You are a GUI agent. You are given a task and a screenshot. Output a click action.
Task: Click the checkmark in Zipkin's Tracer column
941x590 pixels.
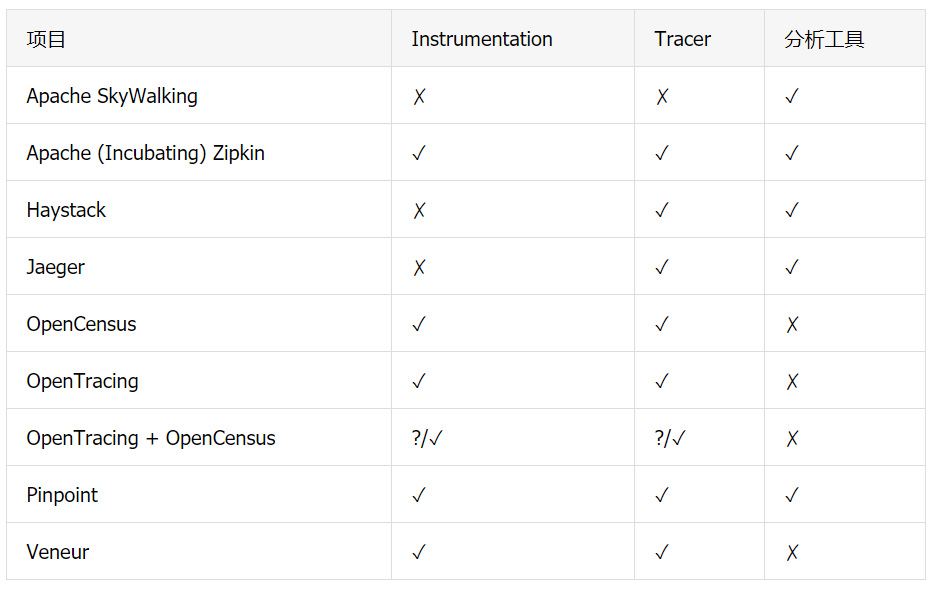click(662, 154)
